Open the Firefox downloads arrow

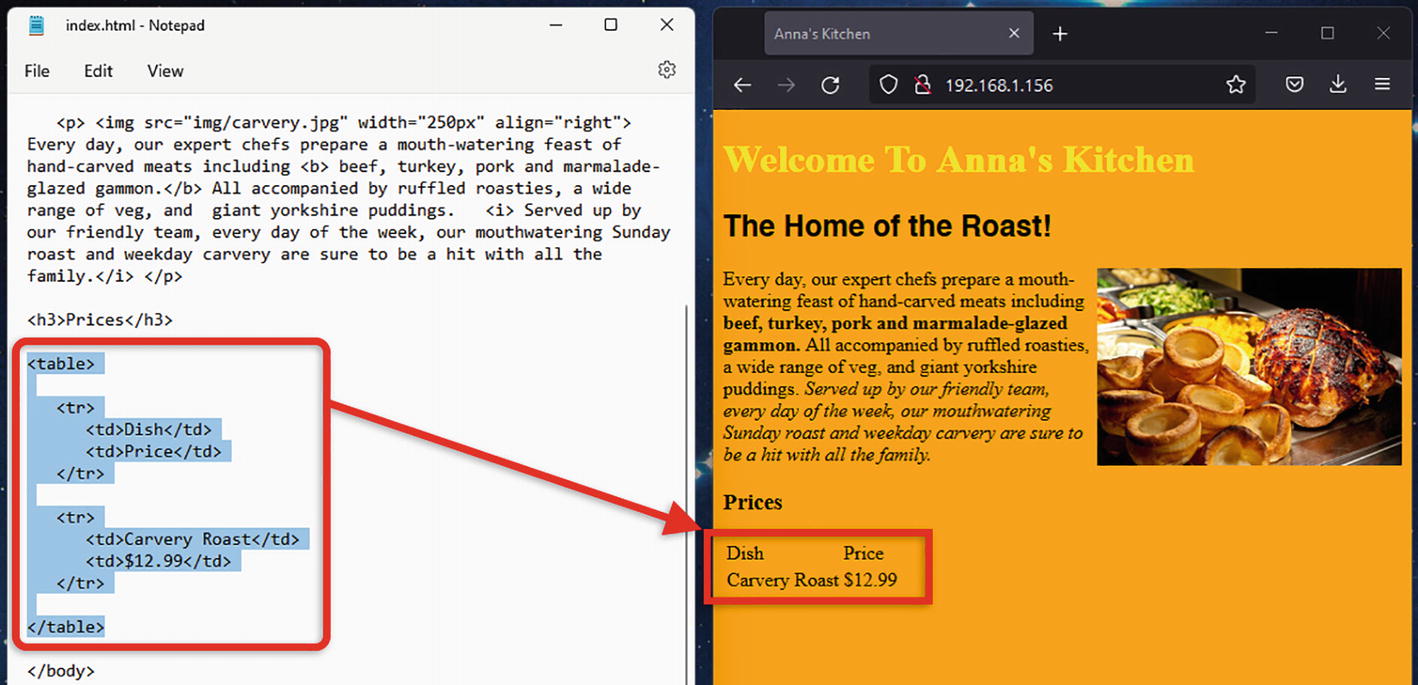1338,85
